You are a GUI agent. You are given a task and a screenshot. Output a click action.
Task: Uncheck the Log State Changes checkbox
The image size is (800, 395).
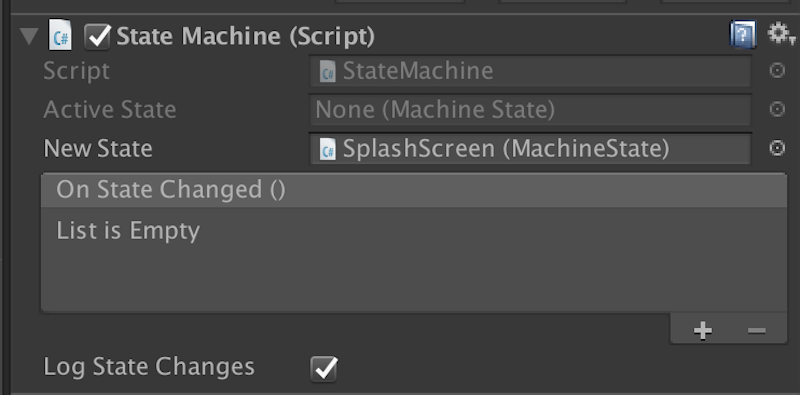click(324, 368)
